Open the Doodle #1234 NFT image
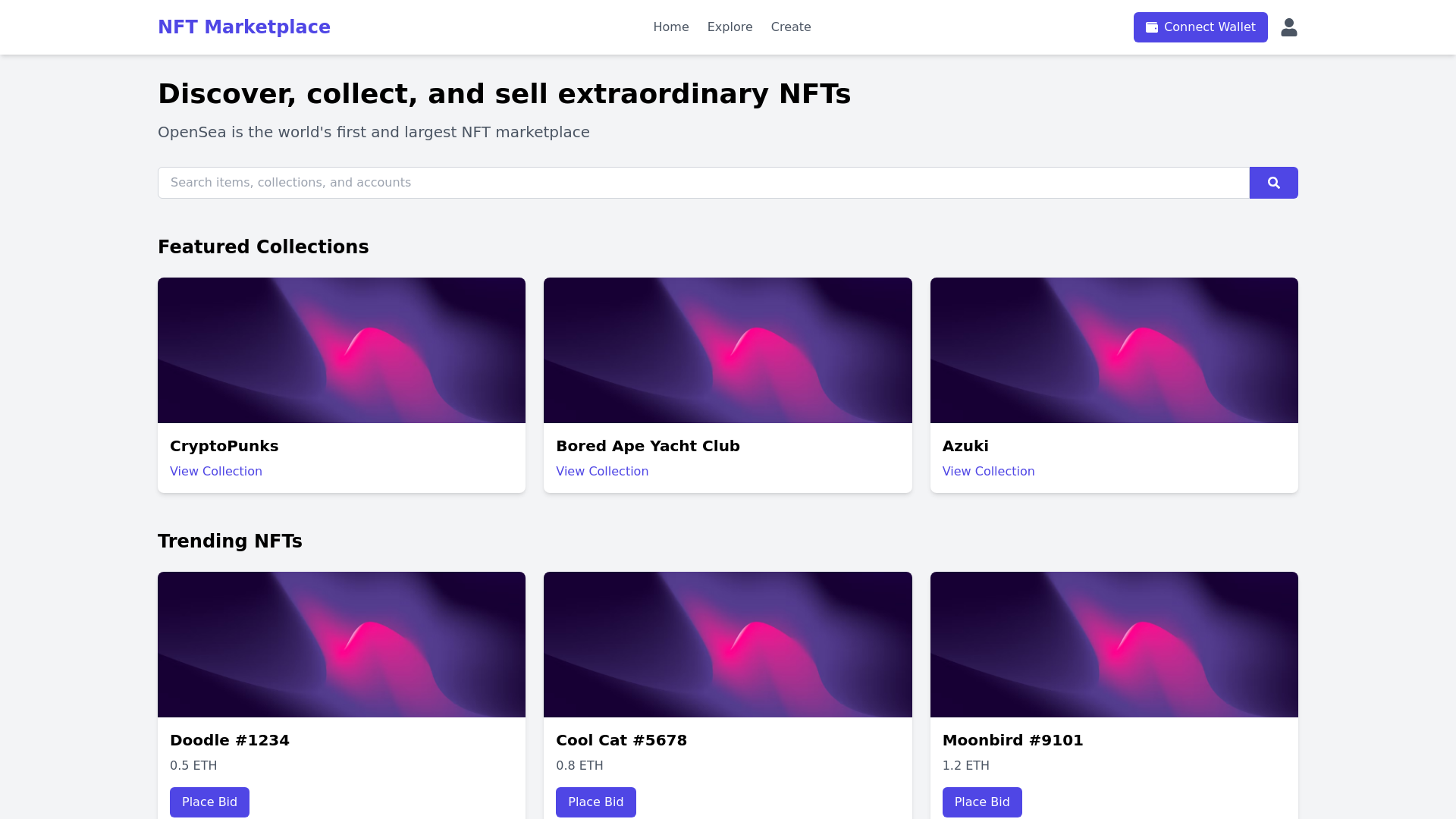This screenshot has height=819, width=1456. tap(341, 645)
